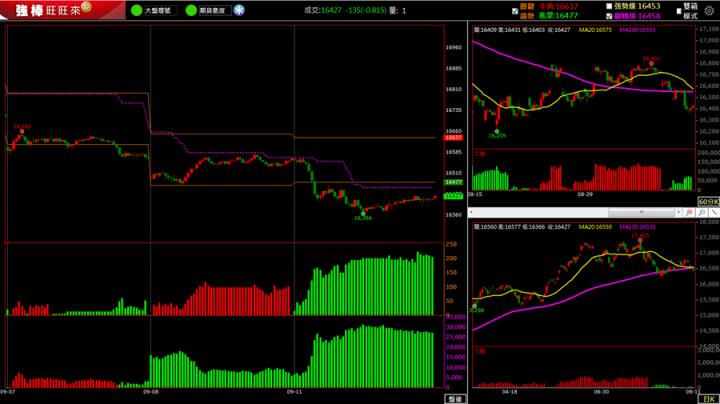Toggle the 關鍵 checkbox
Viewport: 720px width, 404px height.
(515, 7)
